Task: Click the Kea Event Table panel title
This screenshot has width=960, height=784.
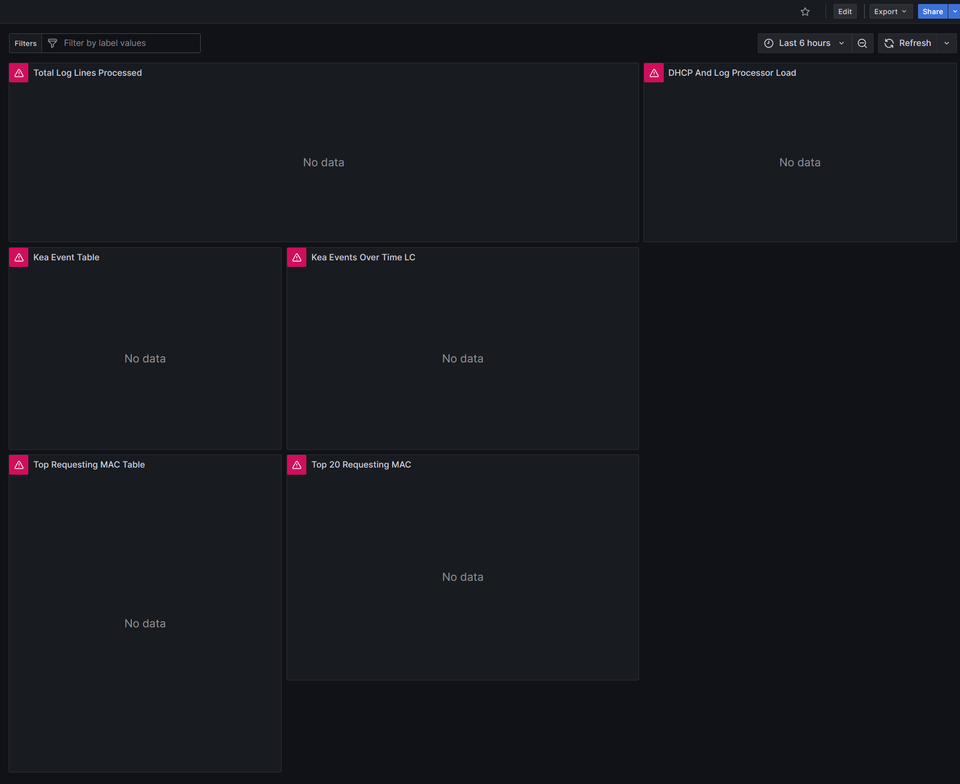Action: pyautogui.click(x=66, y=258)
